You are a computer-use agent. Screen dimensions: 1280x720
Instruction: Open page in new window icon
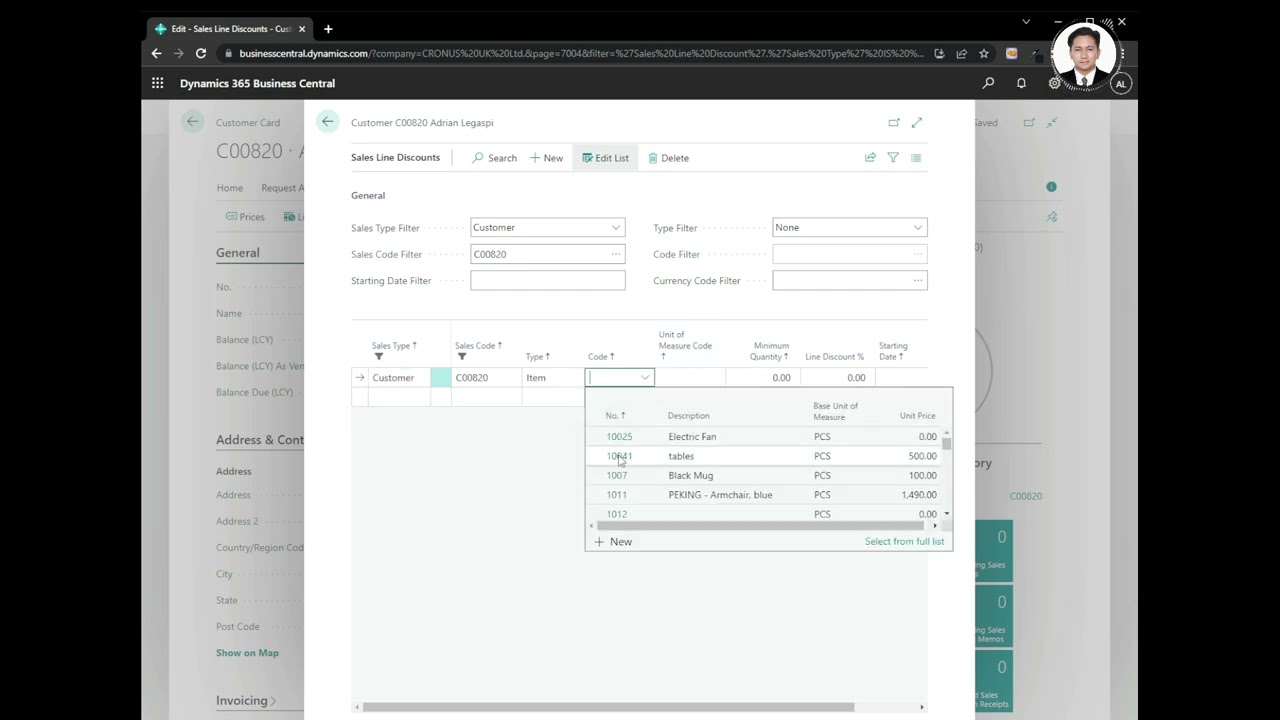point(894,122)
